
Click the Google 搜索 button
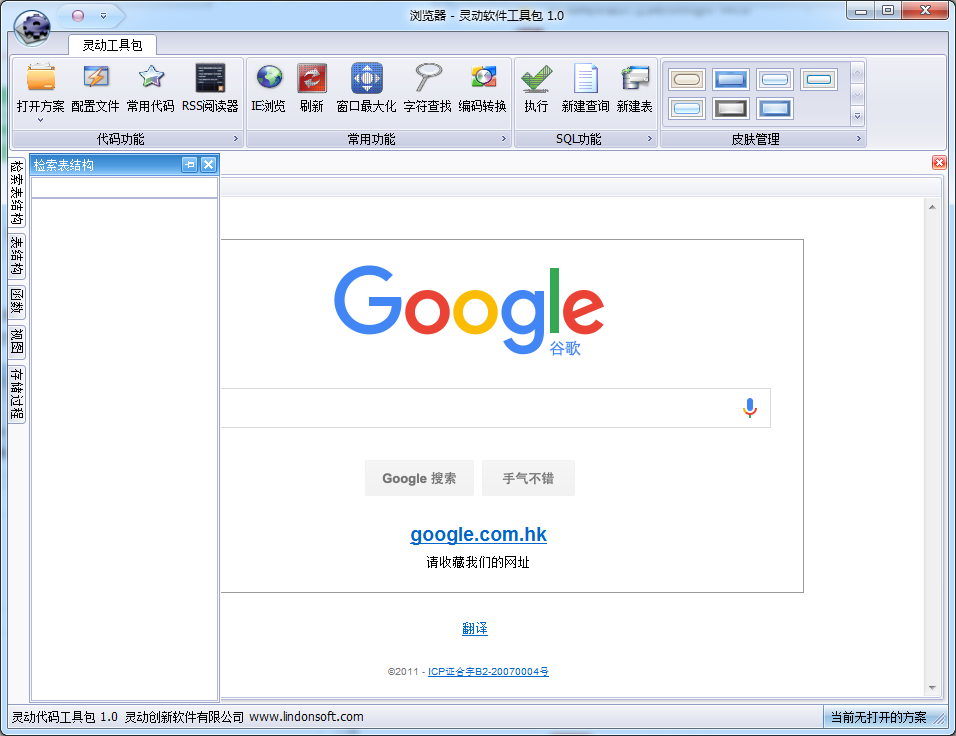[419, 478]
